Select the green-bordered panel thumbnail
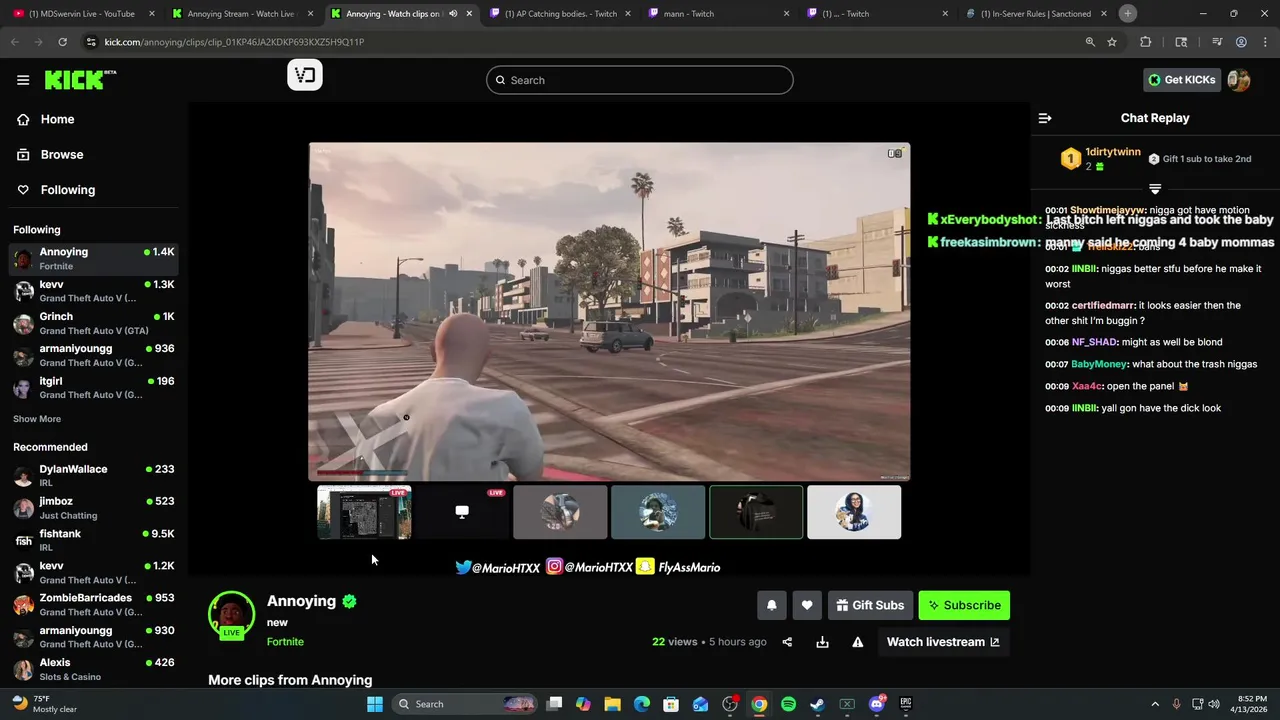This screenshot has height=720, width=1280. tap(756, 512)
